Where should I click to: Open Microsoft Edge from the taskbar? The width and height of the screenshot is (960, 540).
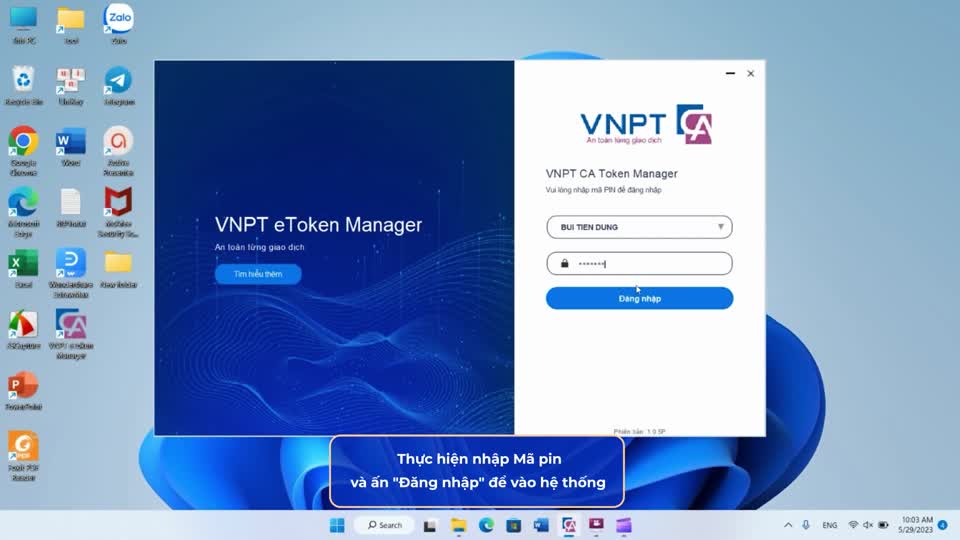pyautogui.click(x=486, y=525)
